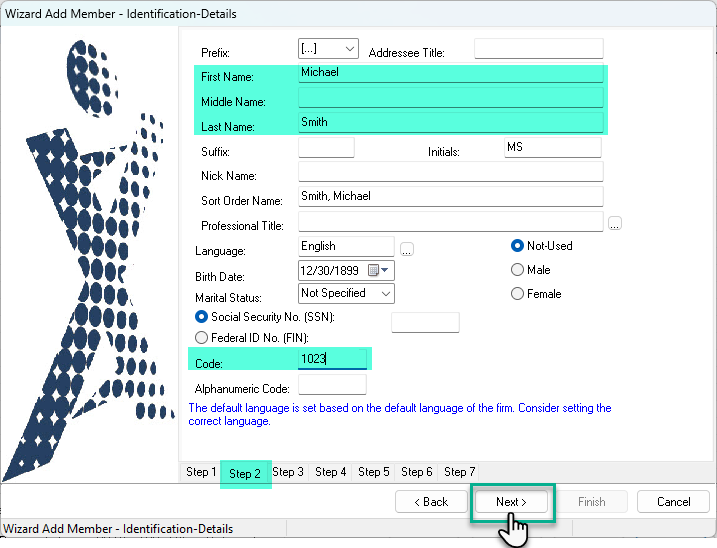The width and height of the screenshot is (717, 548).
Task: Click the disabled Finish button
Action: 591,502
